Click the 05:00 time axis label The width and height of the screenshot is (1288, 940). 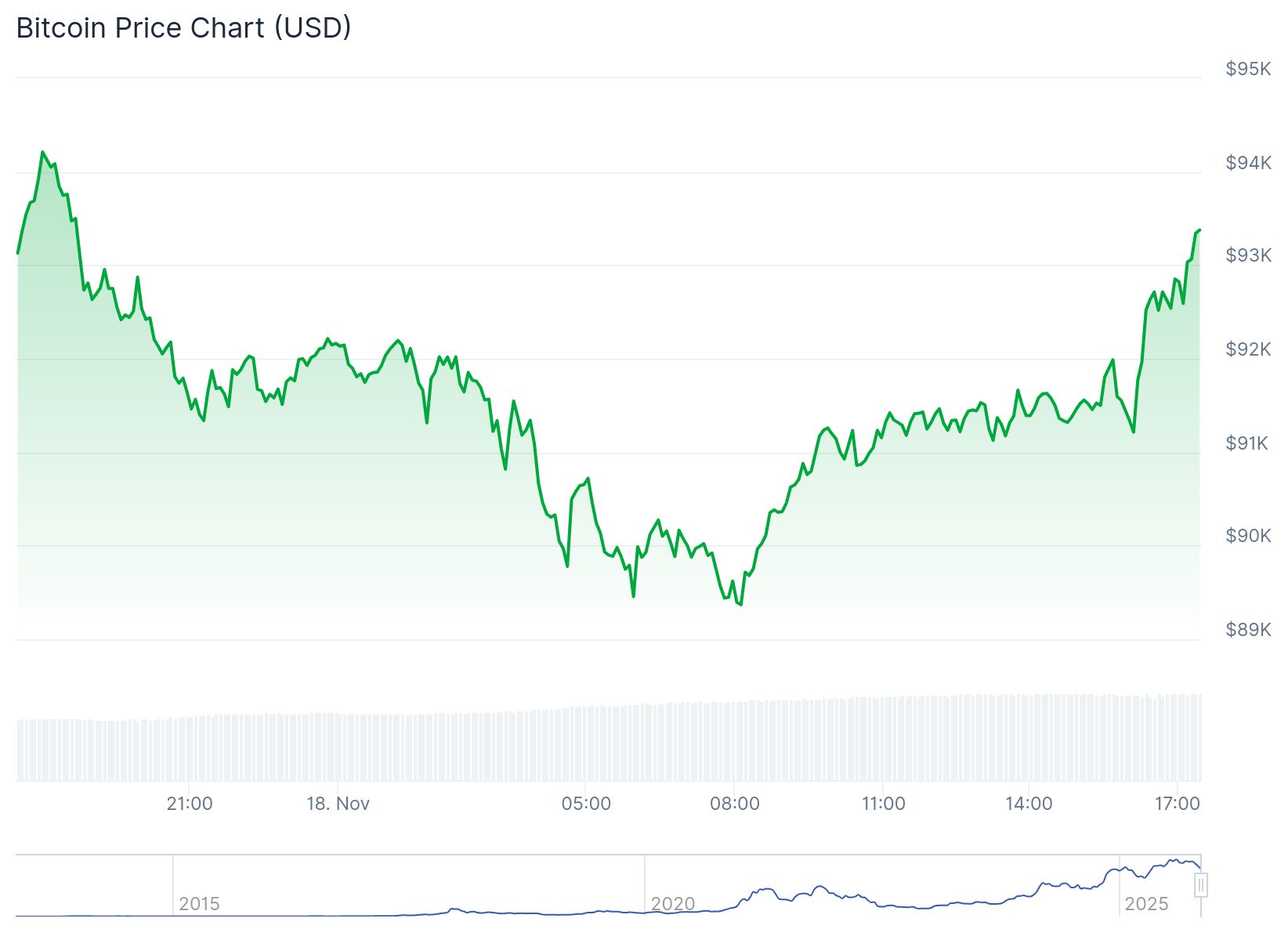(x=586, y=804)
